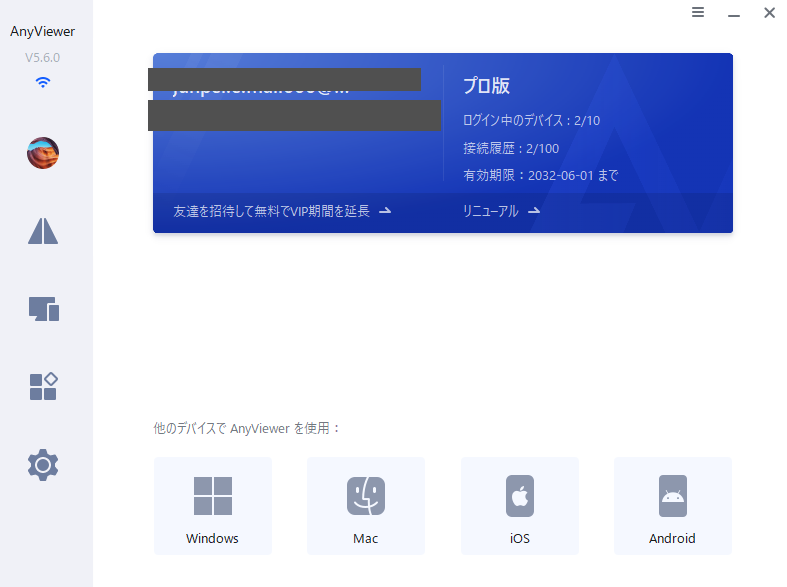Click the invite friends VIP extension link

[x=272, y=211]
